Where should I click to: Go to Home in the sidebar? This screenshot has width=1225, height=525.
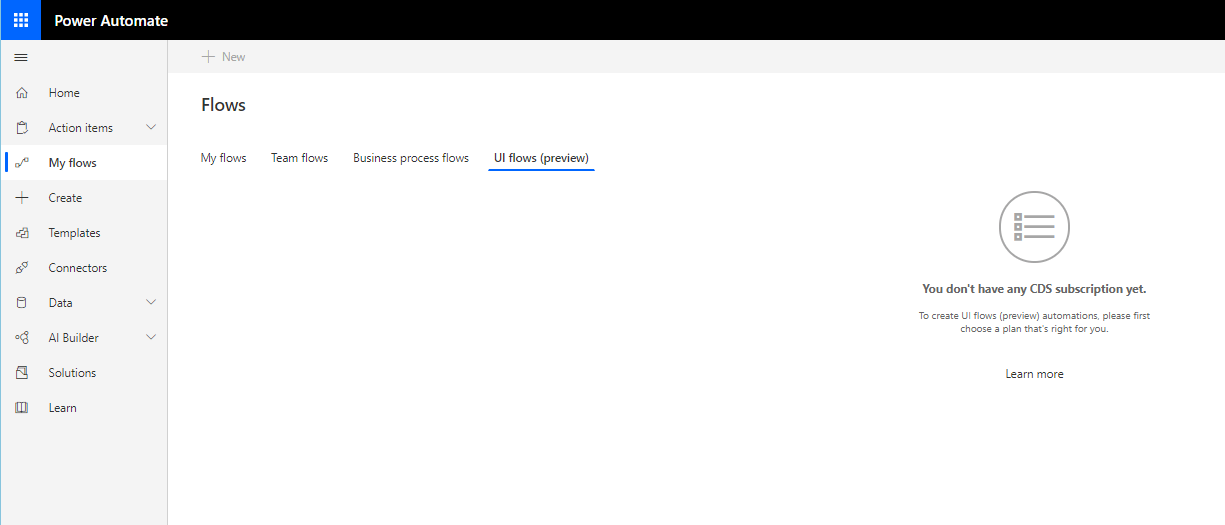[x=84, y=93]
